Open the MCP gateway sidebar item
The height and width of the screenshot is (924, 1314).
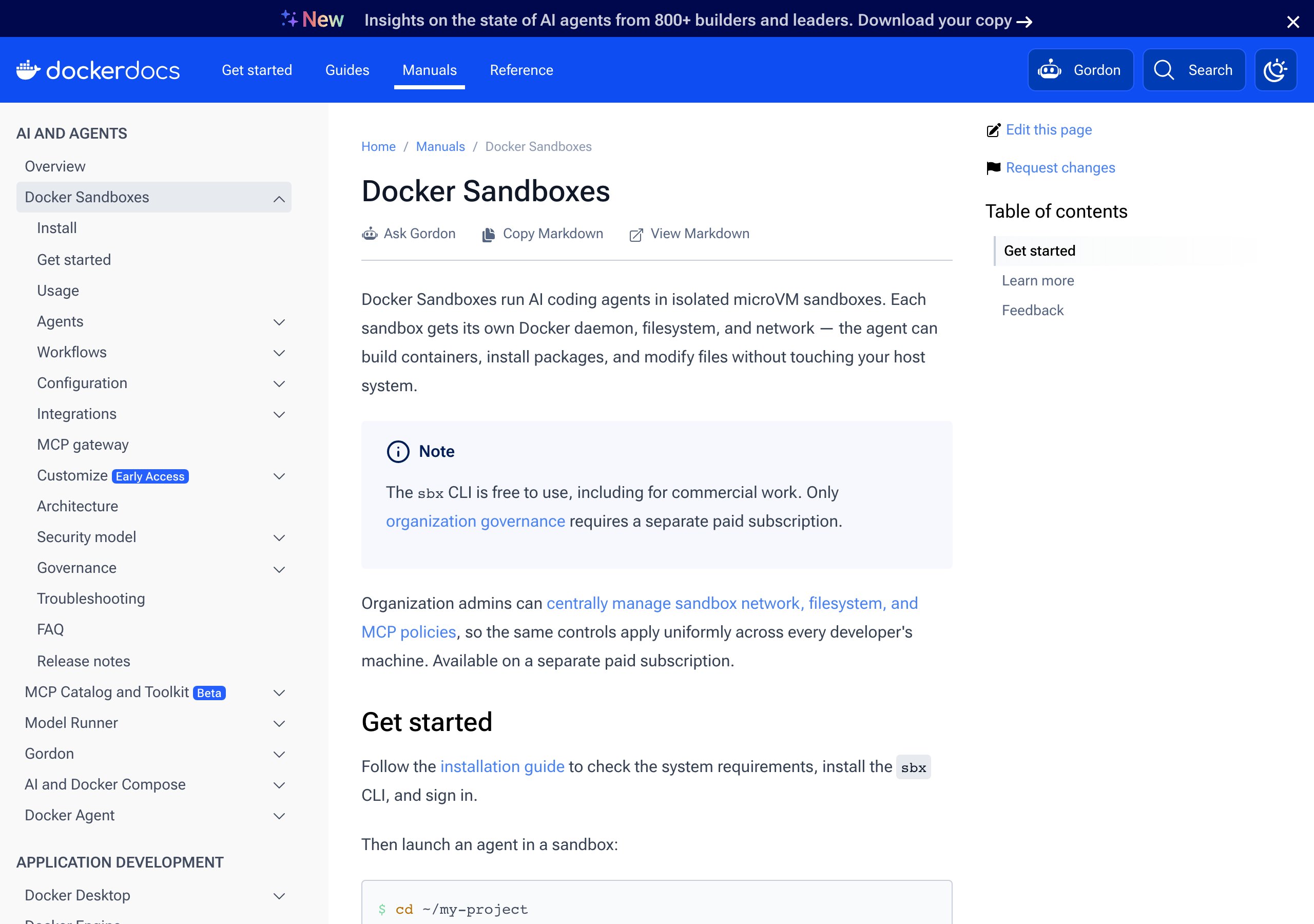[x=83, y=445]
